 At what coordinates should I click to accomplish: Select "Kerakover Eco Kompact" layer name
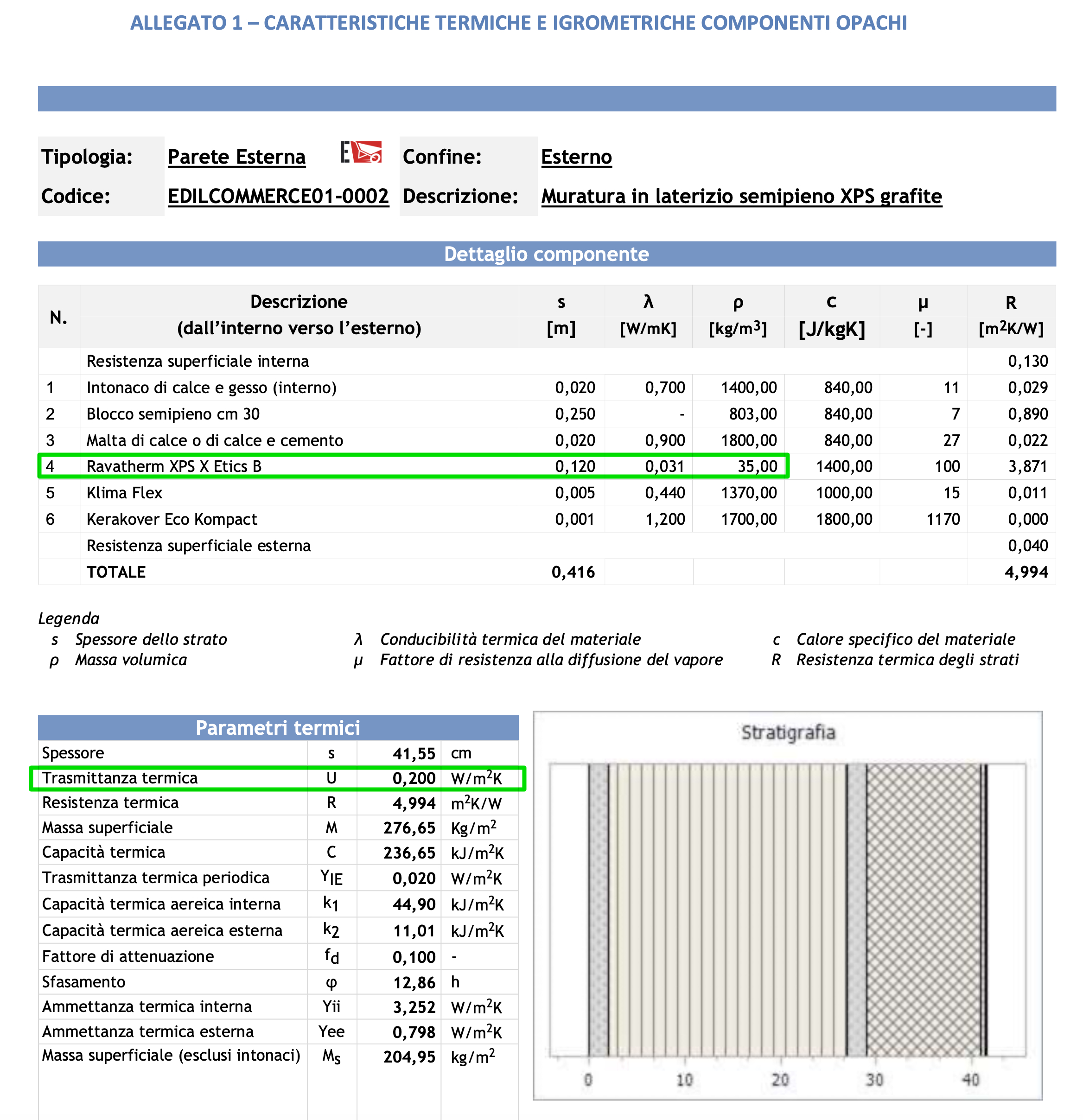point(172,519)
